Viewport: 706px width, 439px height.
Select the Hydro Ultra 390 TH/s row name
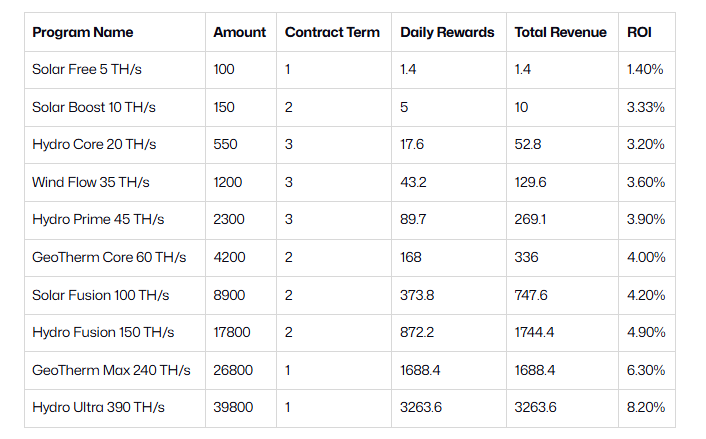pyautogui.click(x=99, y=407)
